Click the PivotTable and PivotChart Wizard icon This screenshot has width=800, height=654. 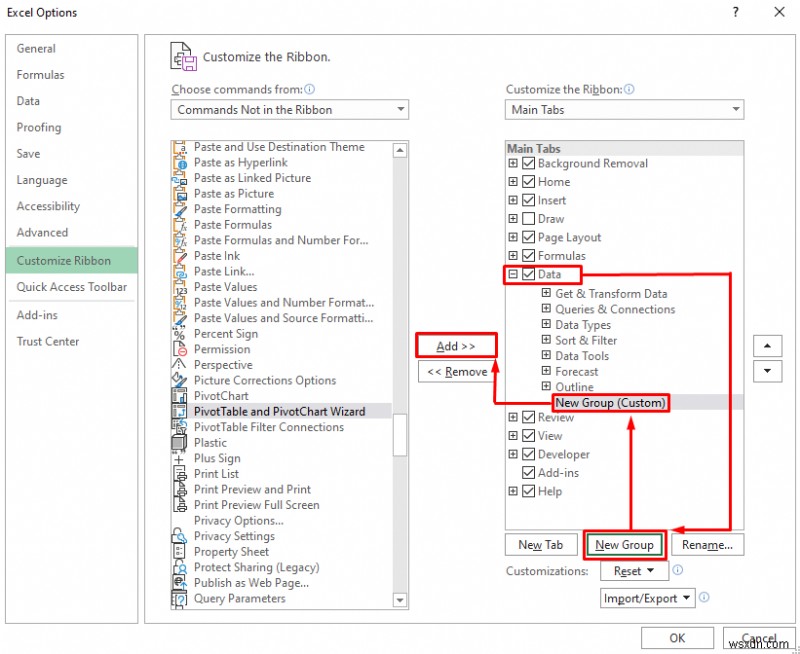click(180, 412)
